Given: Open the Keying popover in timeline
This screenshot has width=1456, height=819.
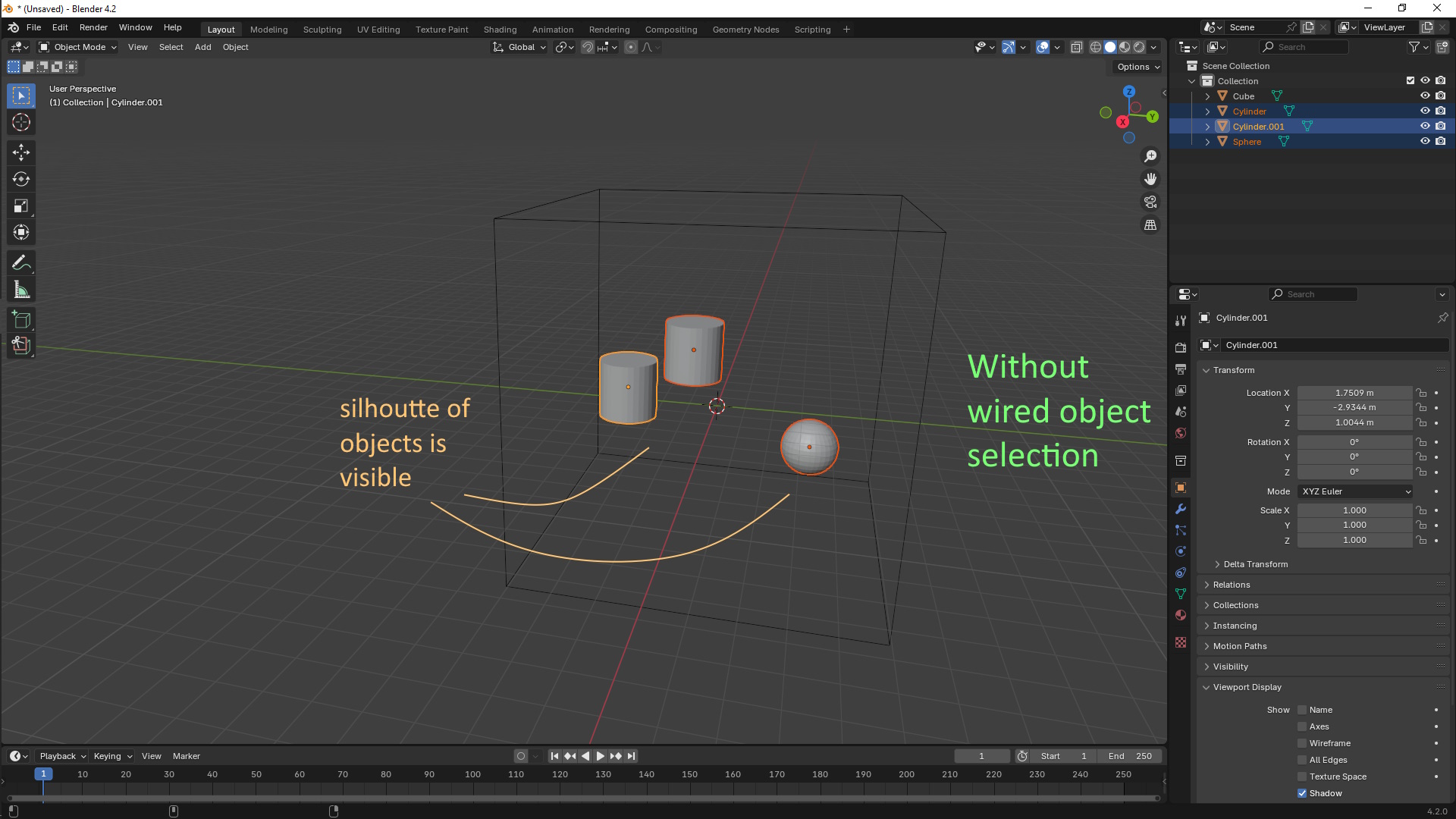Looking at the screenshot, I should 112,756.
